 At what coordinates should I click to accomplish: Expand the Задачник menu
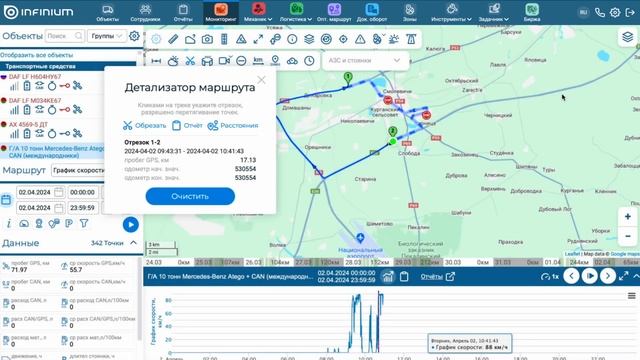tap(494, 12)
